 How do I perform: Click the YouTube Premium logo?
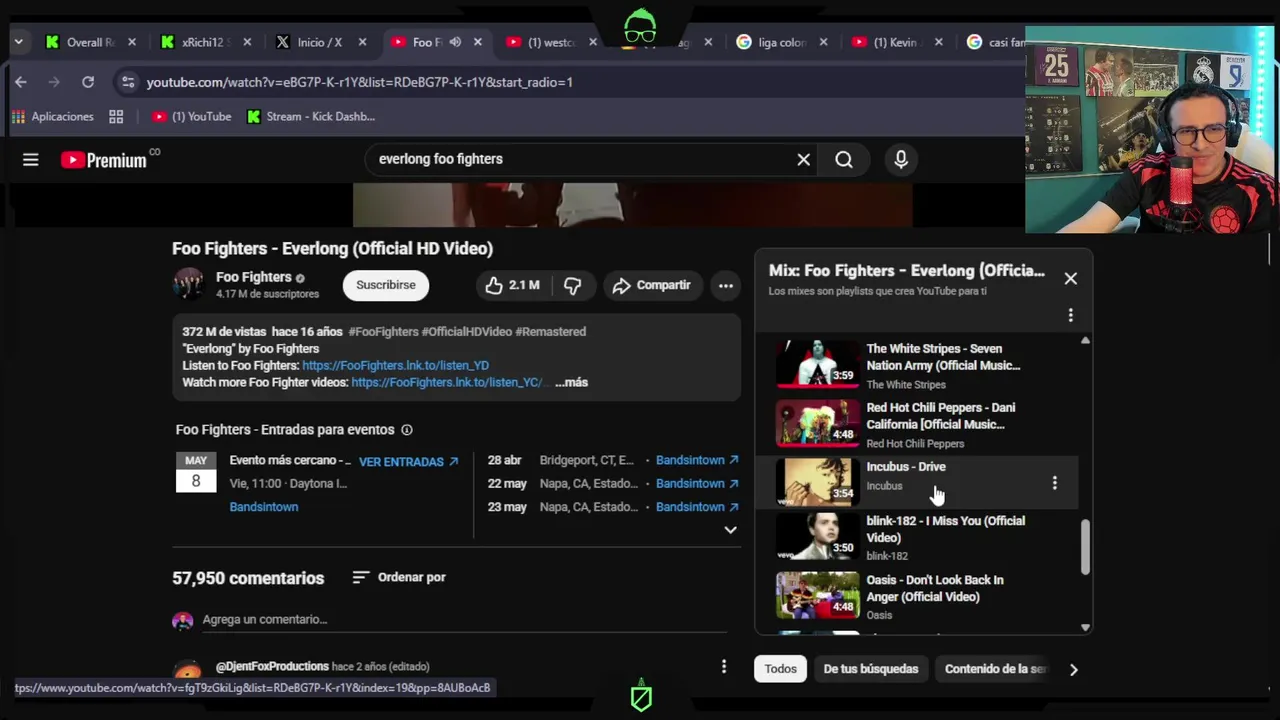104,160
